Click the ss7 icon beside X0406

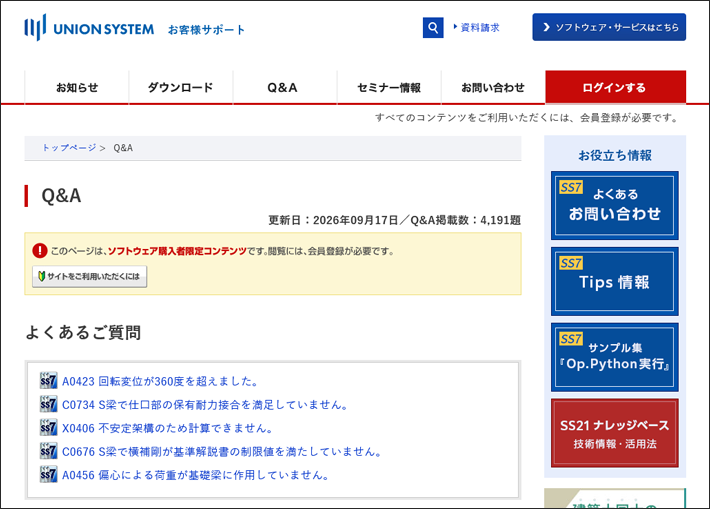coord(48,428)
